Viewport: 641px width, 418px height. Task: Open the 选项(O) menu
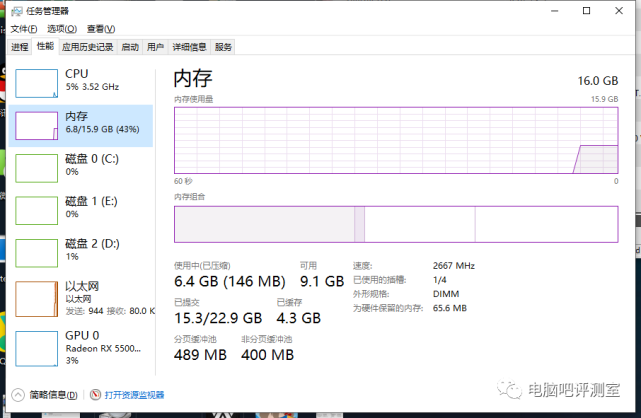pyautogui.click(x=61, y=29)
